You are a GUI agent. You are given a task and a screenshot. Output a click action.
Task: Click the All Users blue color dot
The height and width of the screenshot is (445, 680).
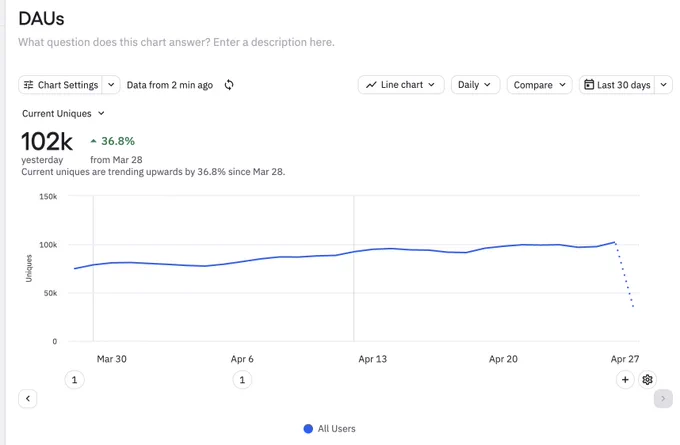pyautogui.click(x=308, y=429)
